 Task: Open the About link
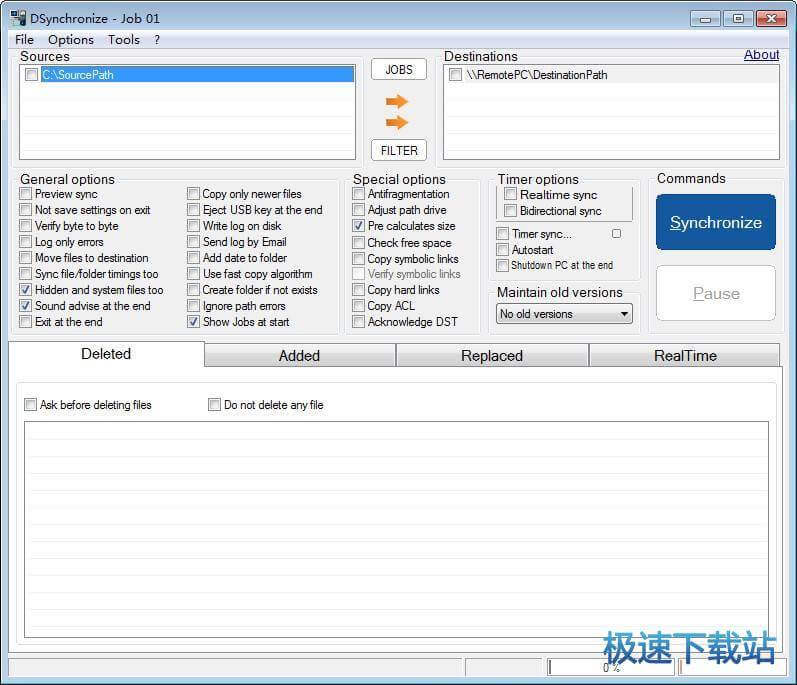[761, 55]
